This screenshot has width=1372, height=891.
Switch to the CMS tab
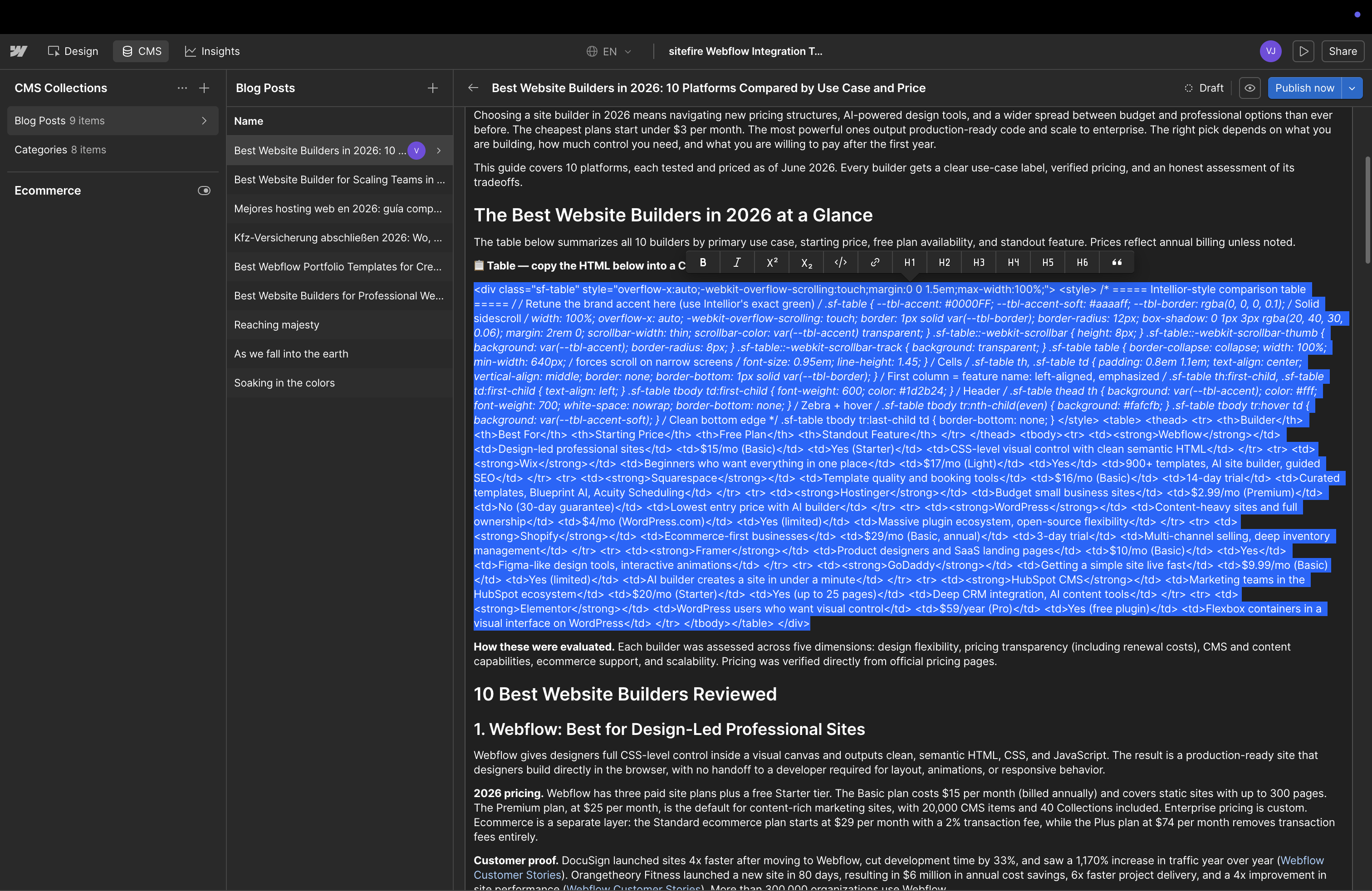click(141, 51)
